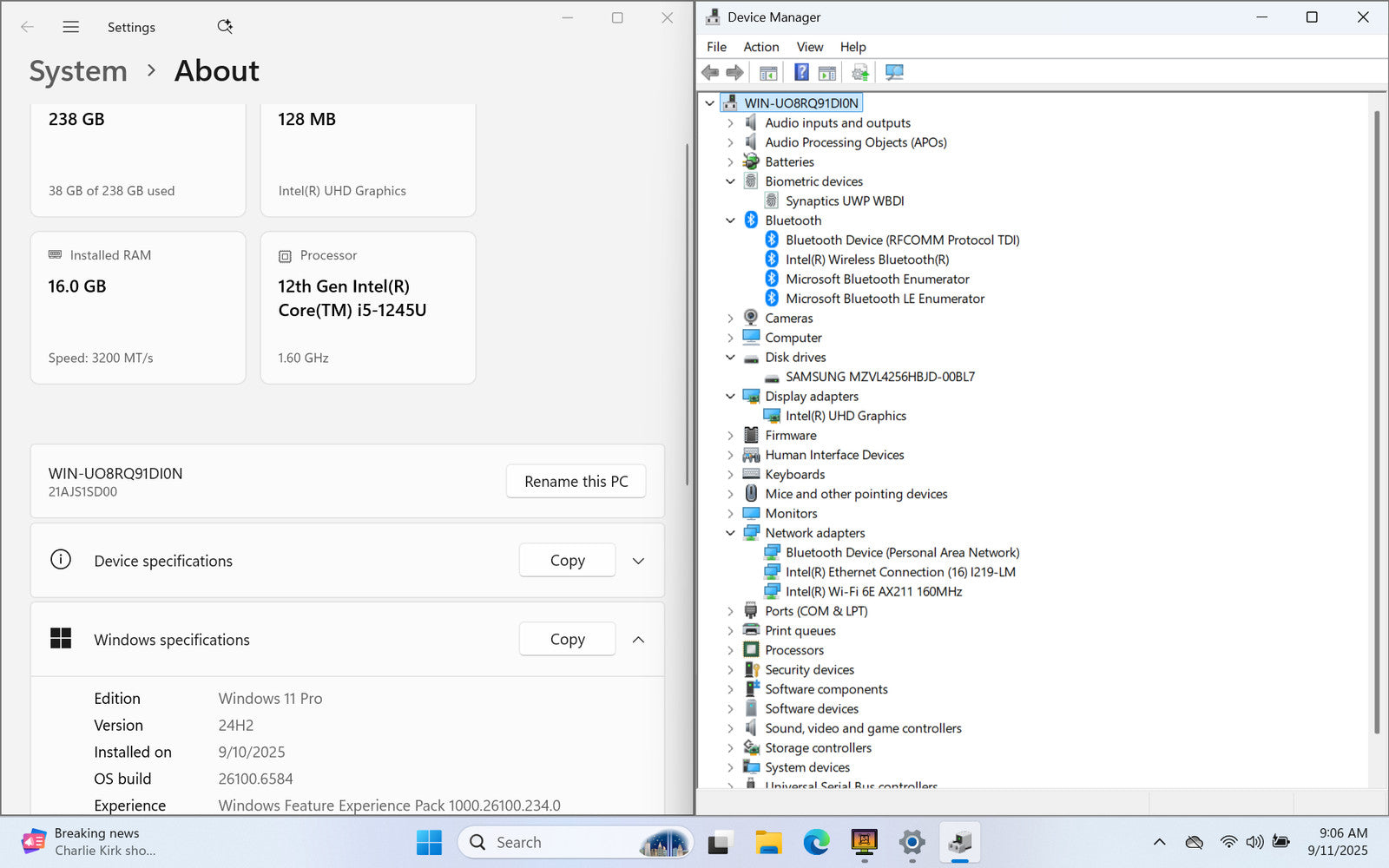Screen dimensions: 1389x868
Task: Select SAMSUNG MZVL4256HBJD-00BL7 disk drive
Action: (879, 377)
